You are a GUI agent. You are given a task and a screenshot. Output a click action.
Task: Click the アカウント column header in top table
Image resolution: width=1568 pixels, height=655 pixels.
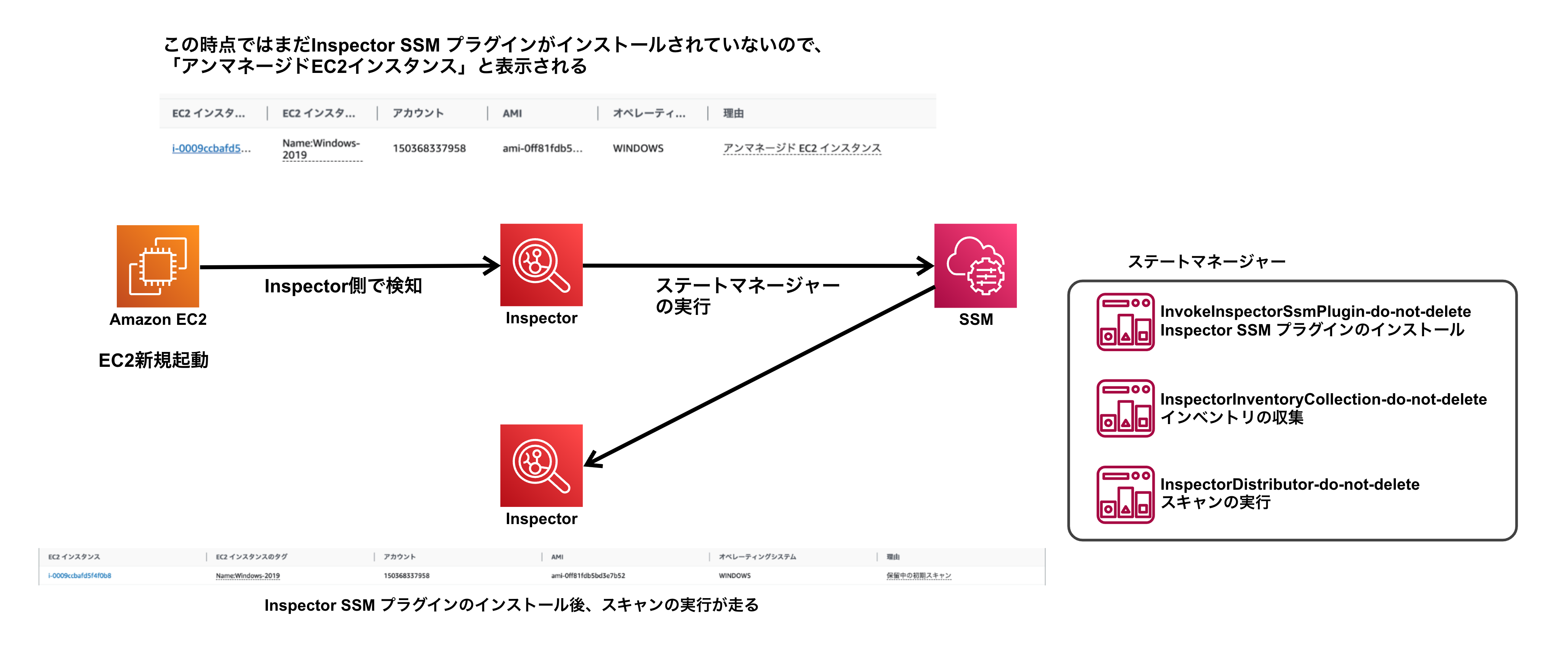click(418, 113)
